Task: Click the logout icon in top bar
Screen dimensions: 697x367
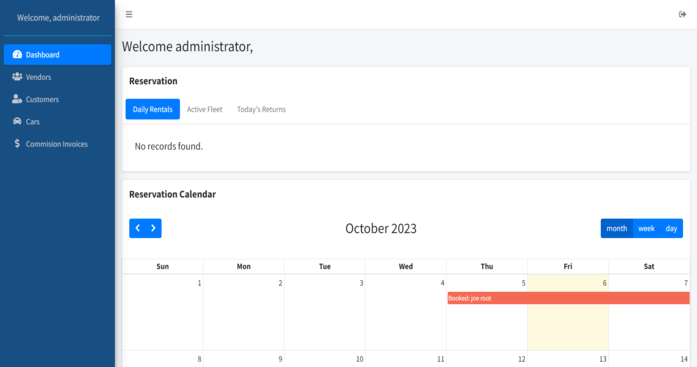Action: [682, 14]
